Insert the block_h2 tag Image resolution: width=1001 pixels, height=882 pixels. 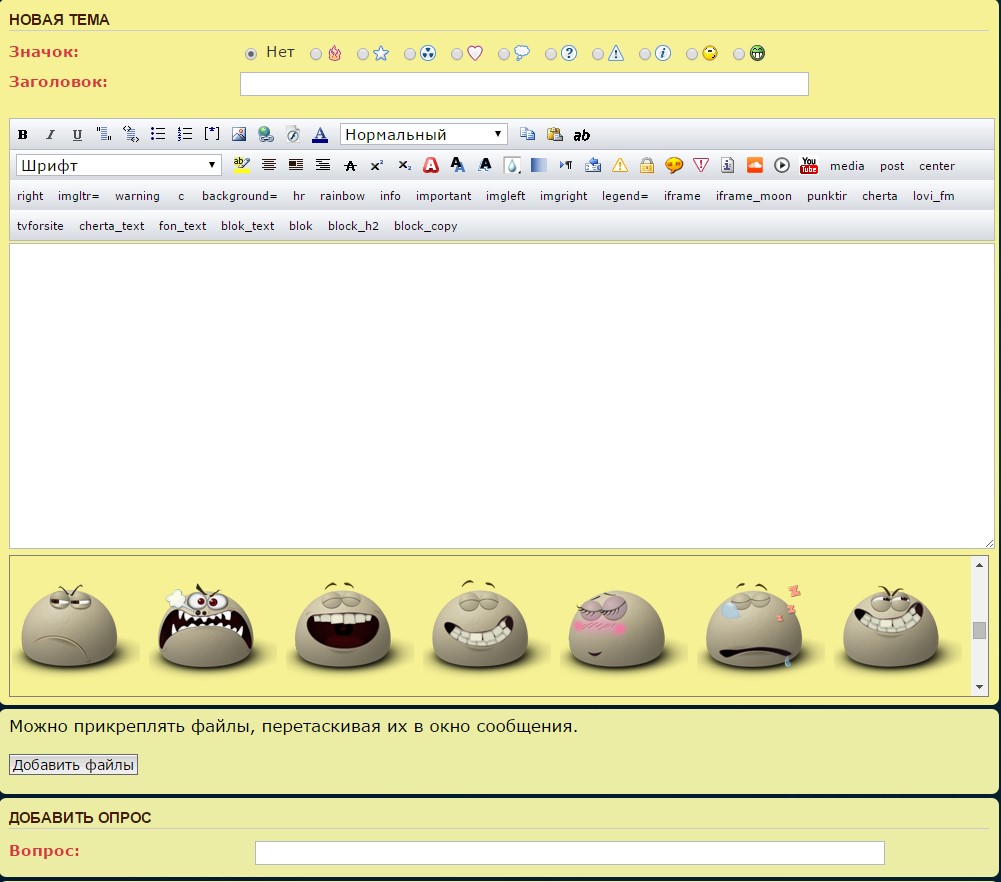353,226
